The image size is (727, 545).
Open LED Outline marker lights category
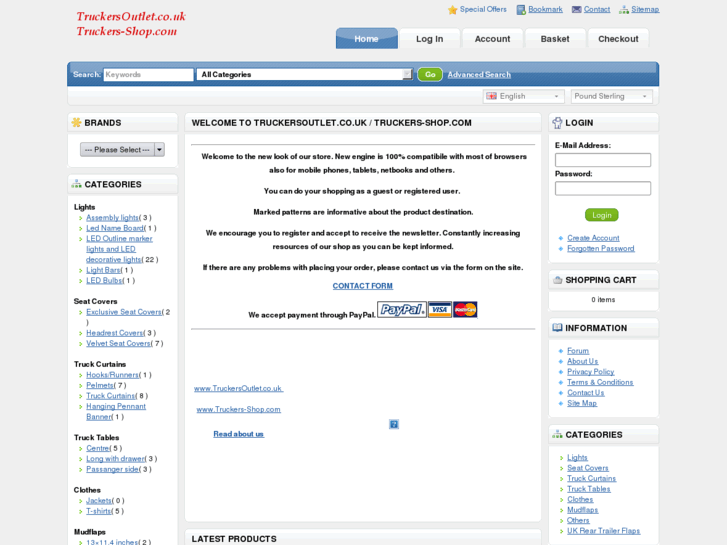click(x=119, y=249)
